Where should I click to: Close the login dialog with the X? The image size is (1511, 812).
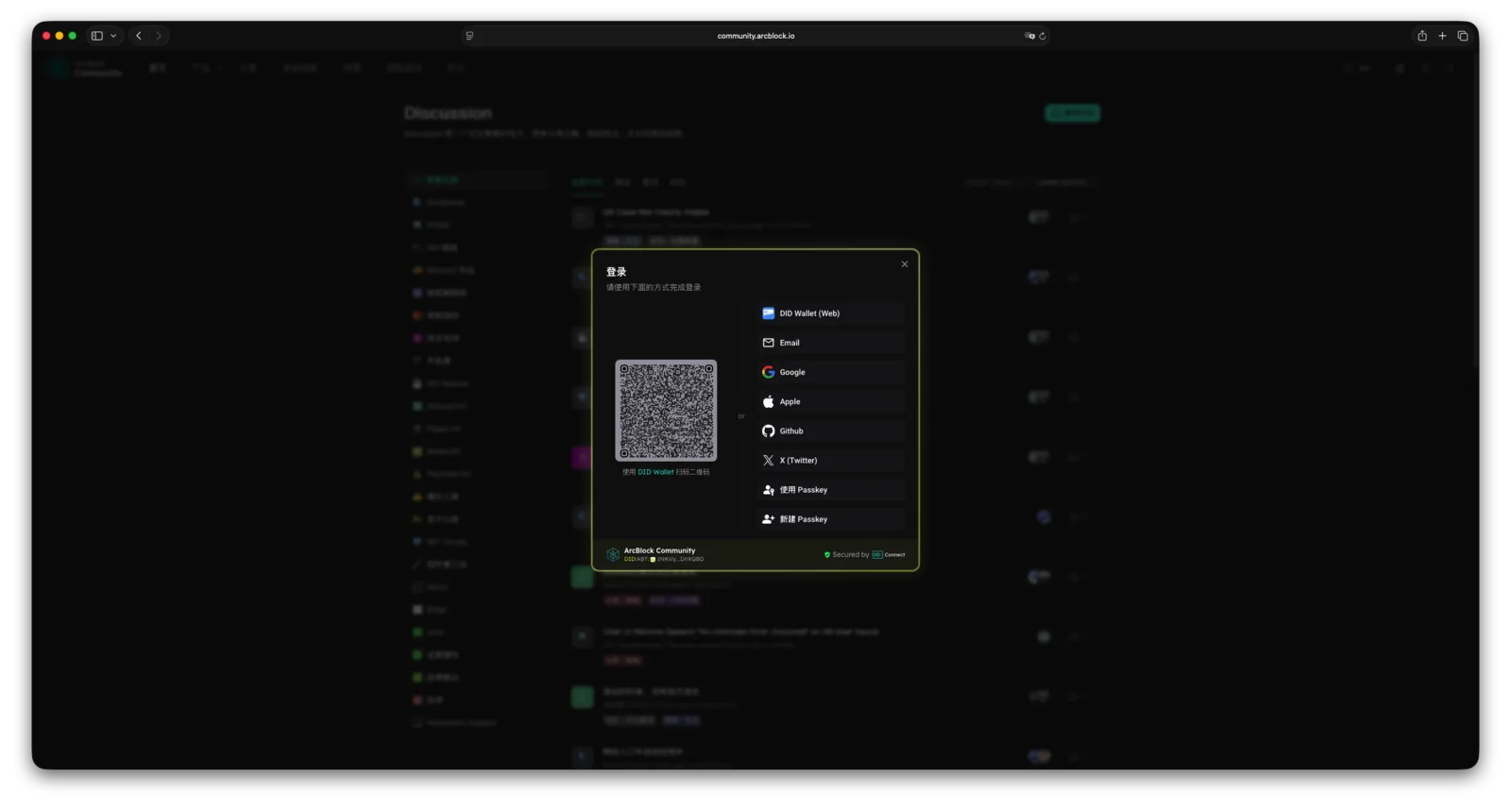[905, 264]
